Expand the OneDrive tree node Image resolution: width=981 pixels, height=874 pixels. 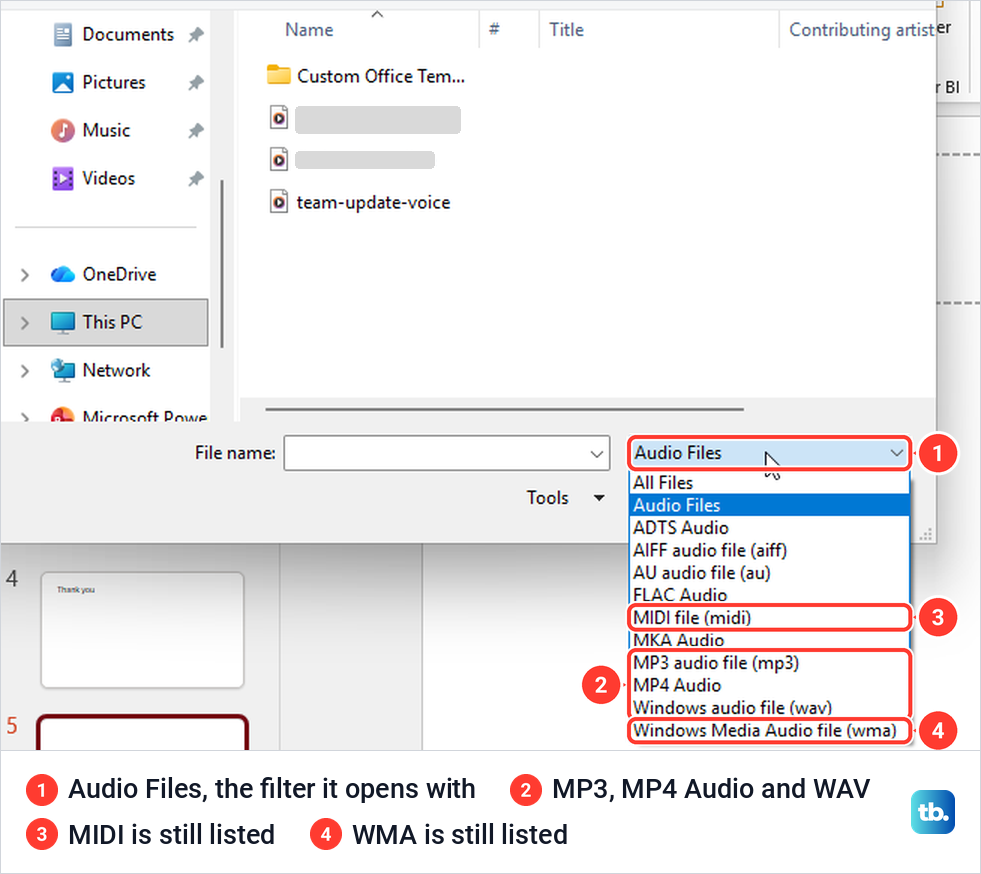pyautogui.click(x=24, y=275)
